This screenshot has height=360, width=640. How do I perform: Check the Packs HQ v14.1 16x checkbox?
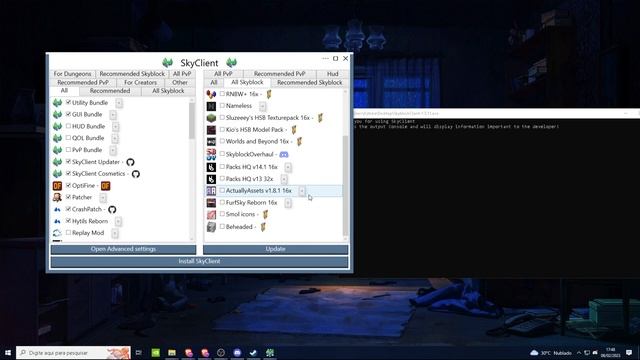(x=222, y=167)
